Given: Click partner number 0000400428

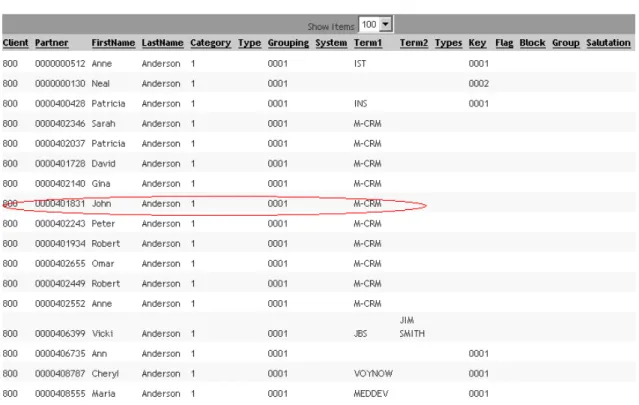Looking at the screenshot, I should (x=60, y=103).
